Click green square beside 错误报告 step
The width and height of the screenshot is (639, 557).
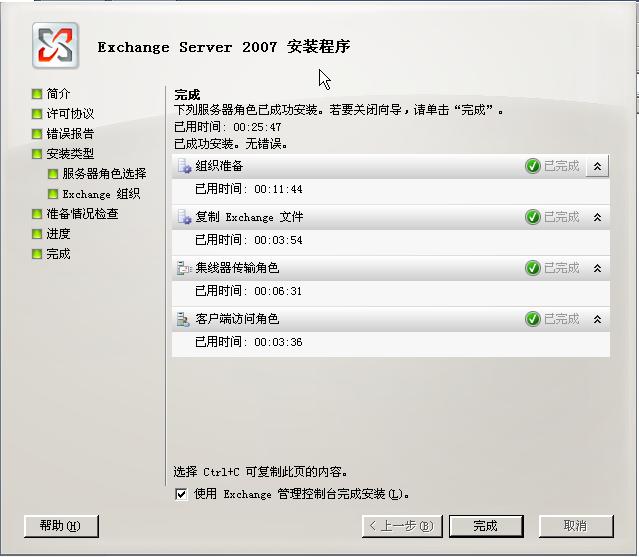tap(37, 134)
